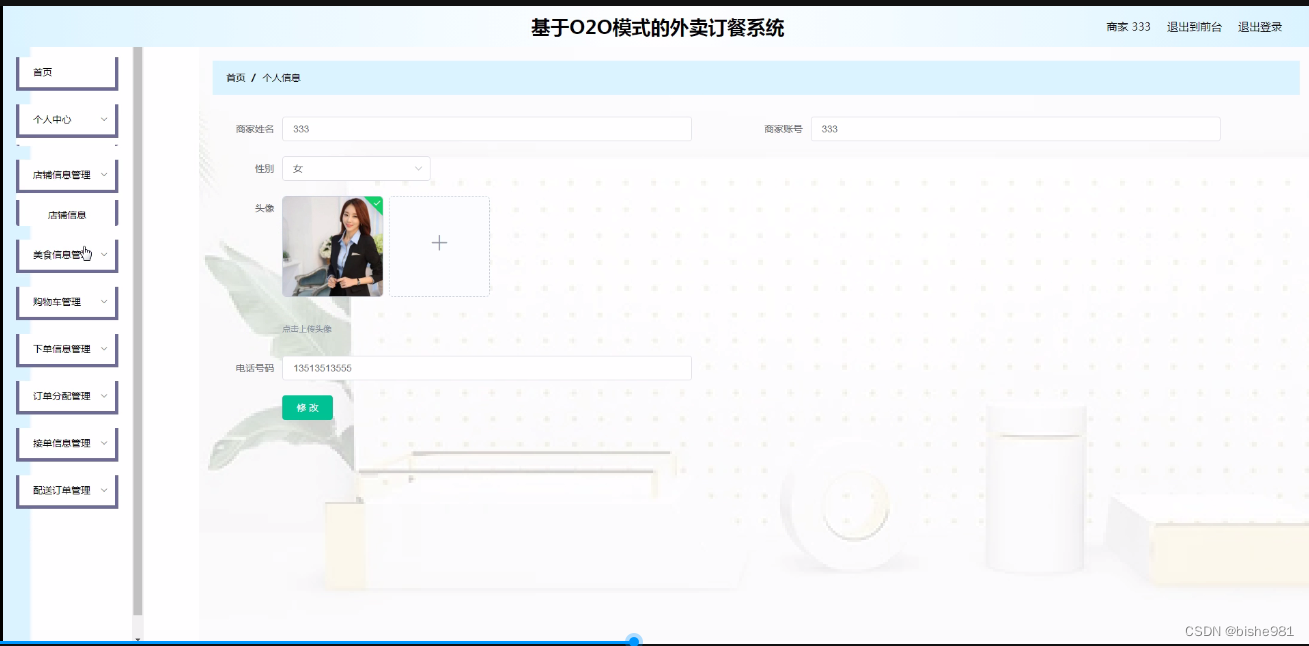Screen dimensions: 1309x646
Task: Expand the 购物车管理 section
Action: (66, 301)
